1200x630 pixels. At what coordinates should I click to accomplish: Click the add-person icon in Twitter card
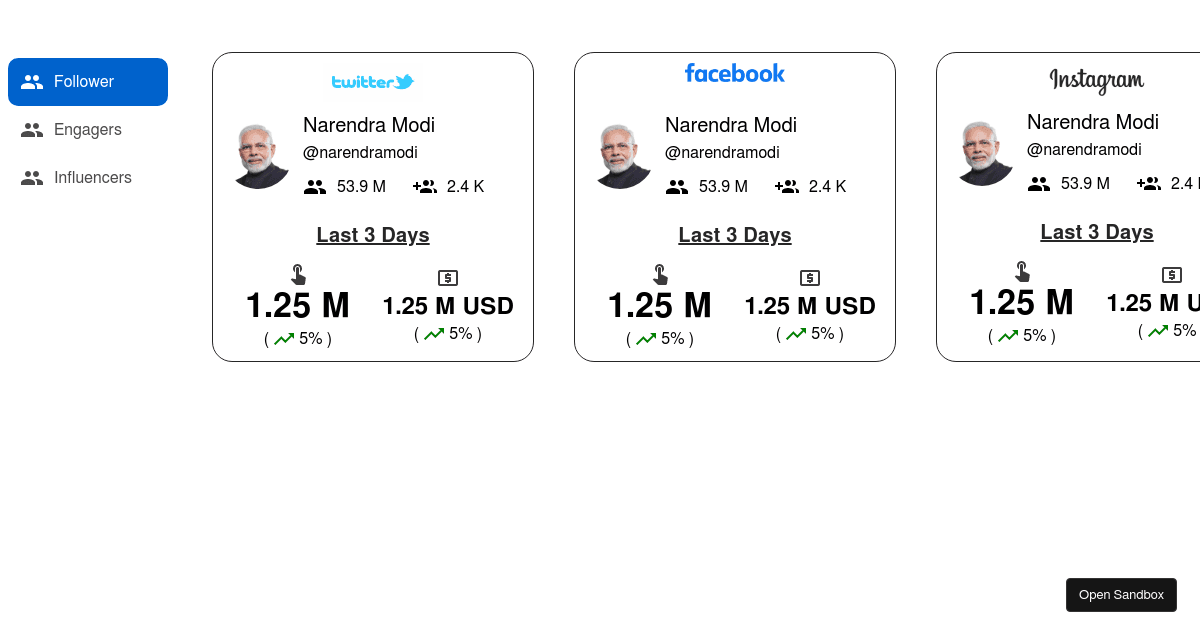[x=425, y=187]
